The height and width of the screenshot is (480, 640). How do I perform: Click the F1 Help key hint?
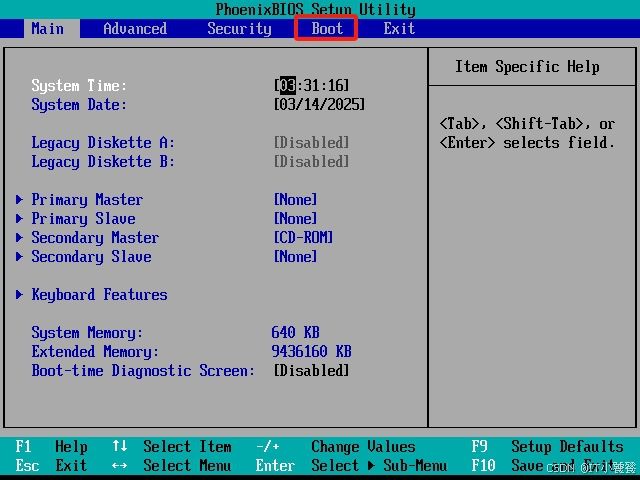tap(51, 447)
